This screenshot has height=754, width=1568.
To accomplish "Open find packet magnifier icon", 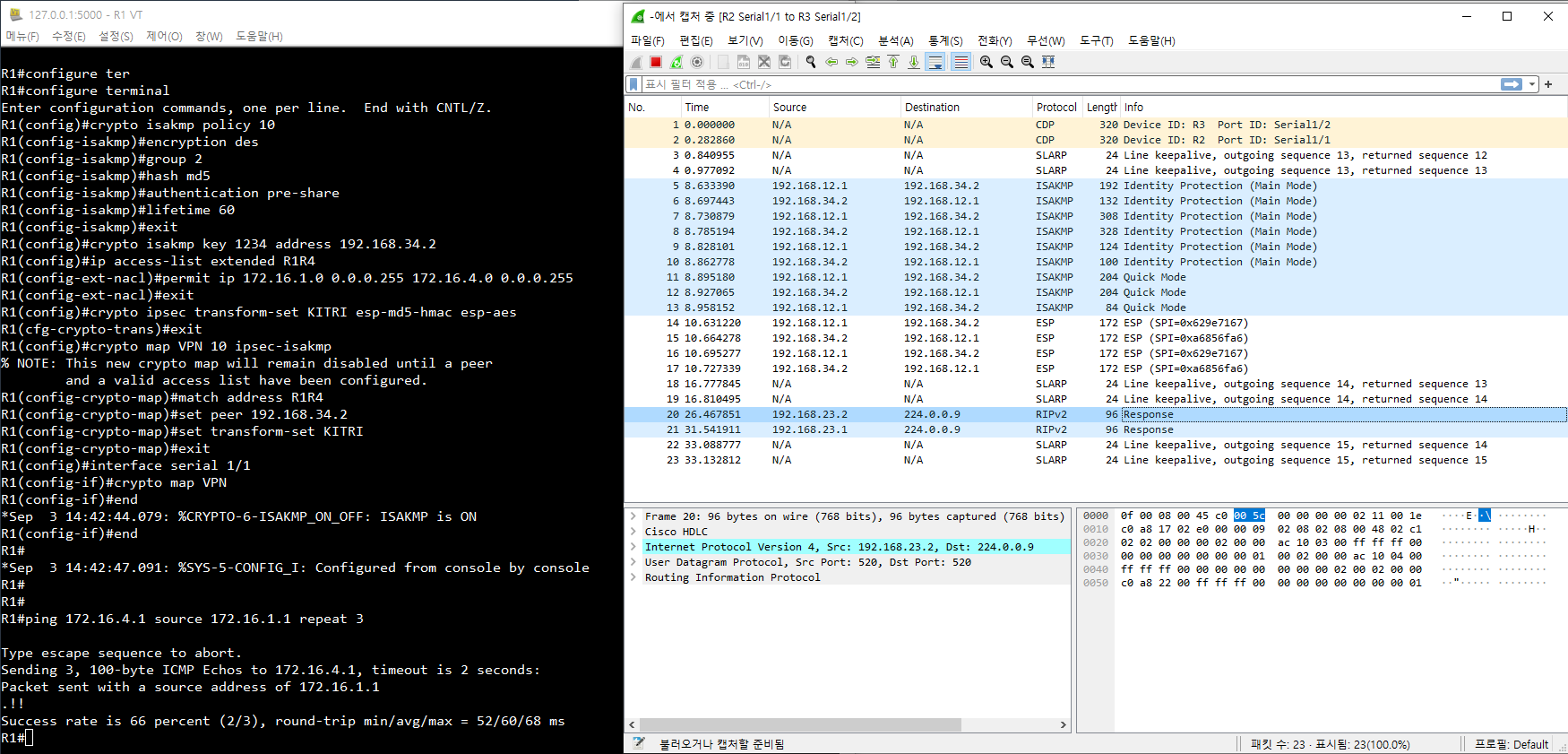I will coord(811,62).
